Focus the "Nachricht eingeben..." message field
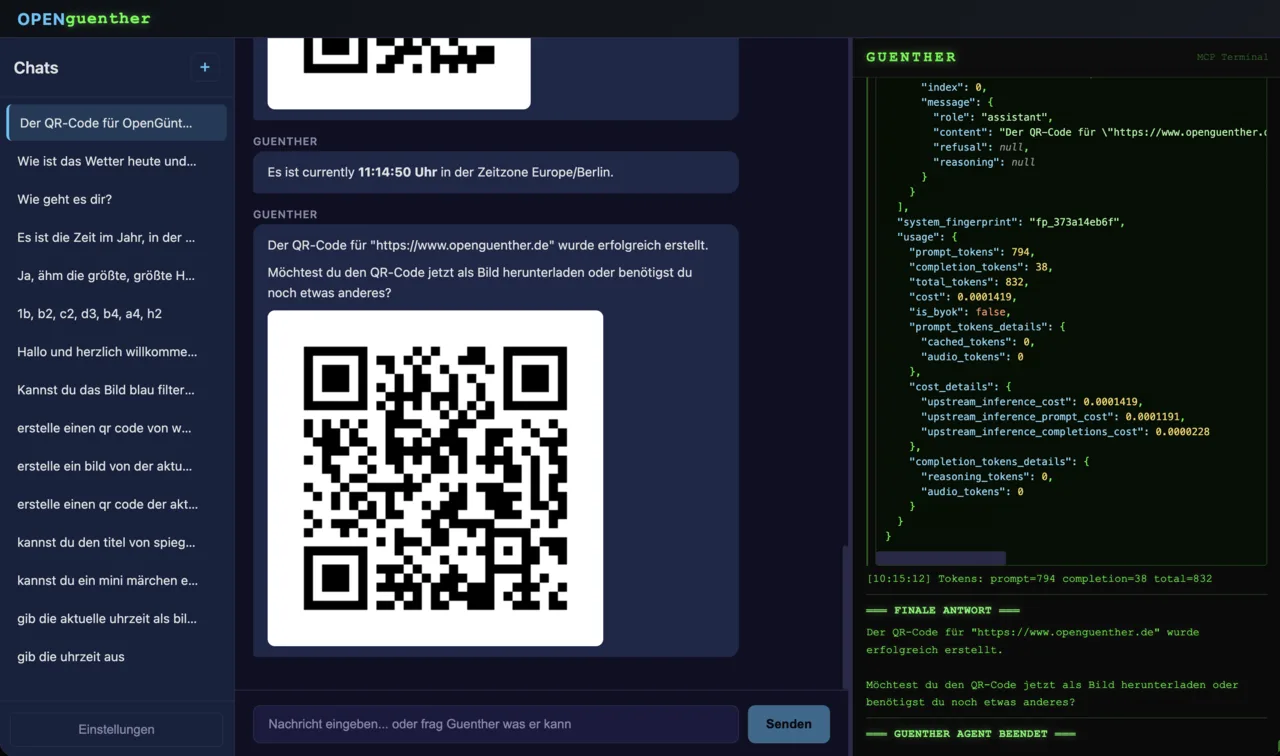 pos(496,724)
